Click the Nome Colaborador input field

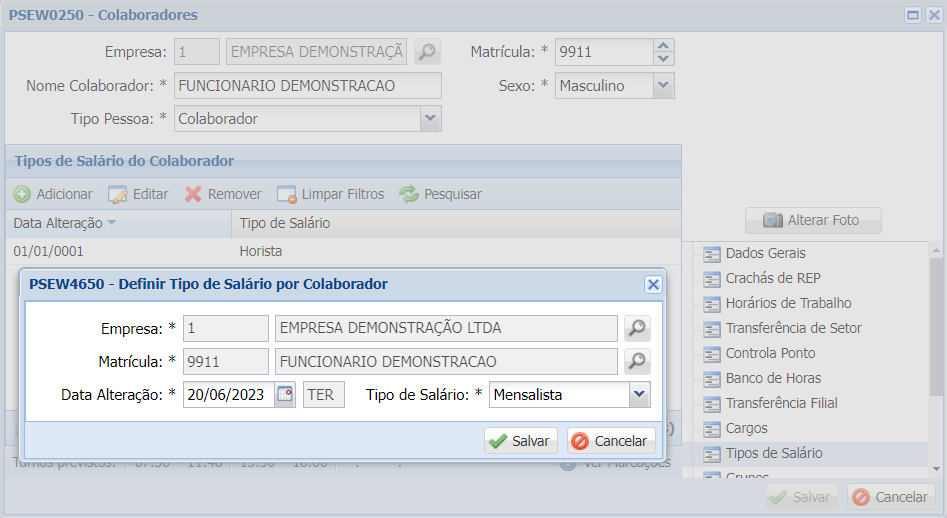(307, 86)
